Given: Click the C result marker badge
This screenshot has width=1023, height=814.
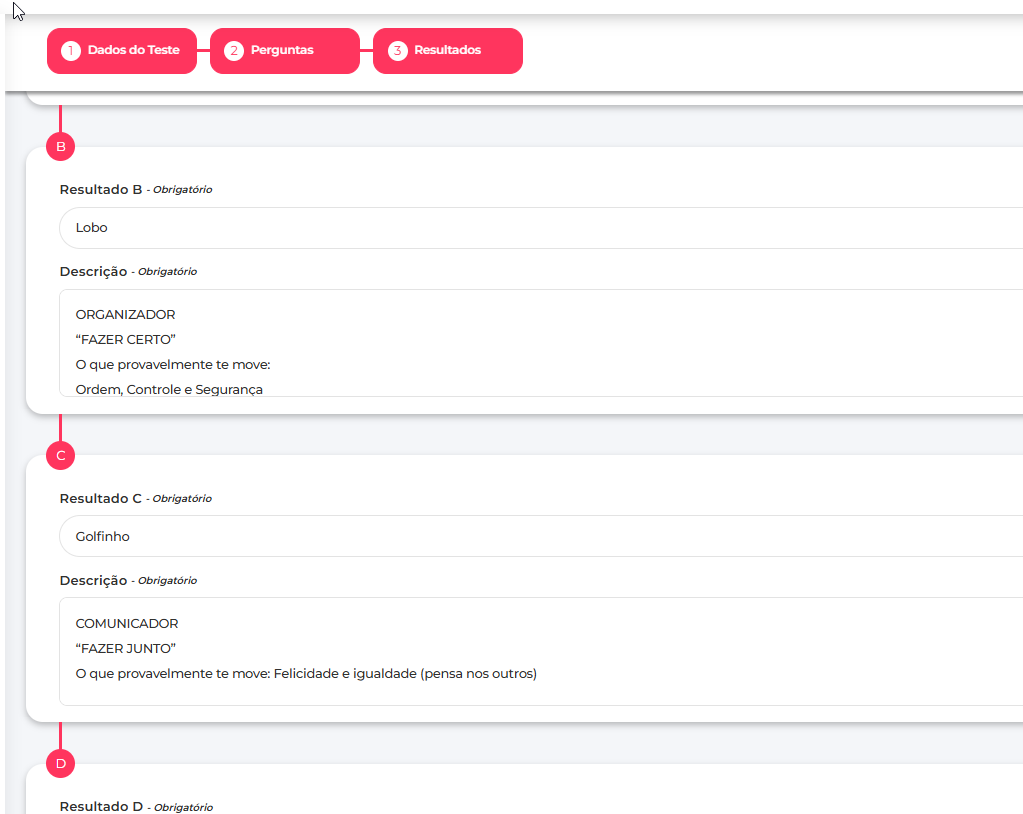Looking at the screenshot, I should click(x=60, y=456).
